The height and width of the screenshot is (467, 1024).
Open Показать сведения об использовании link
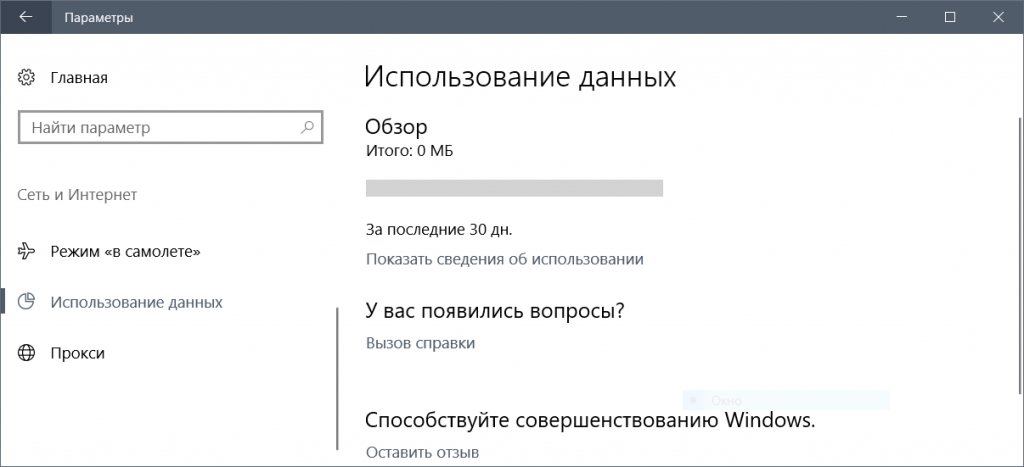[504, 259]
